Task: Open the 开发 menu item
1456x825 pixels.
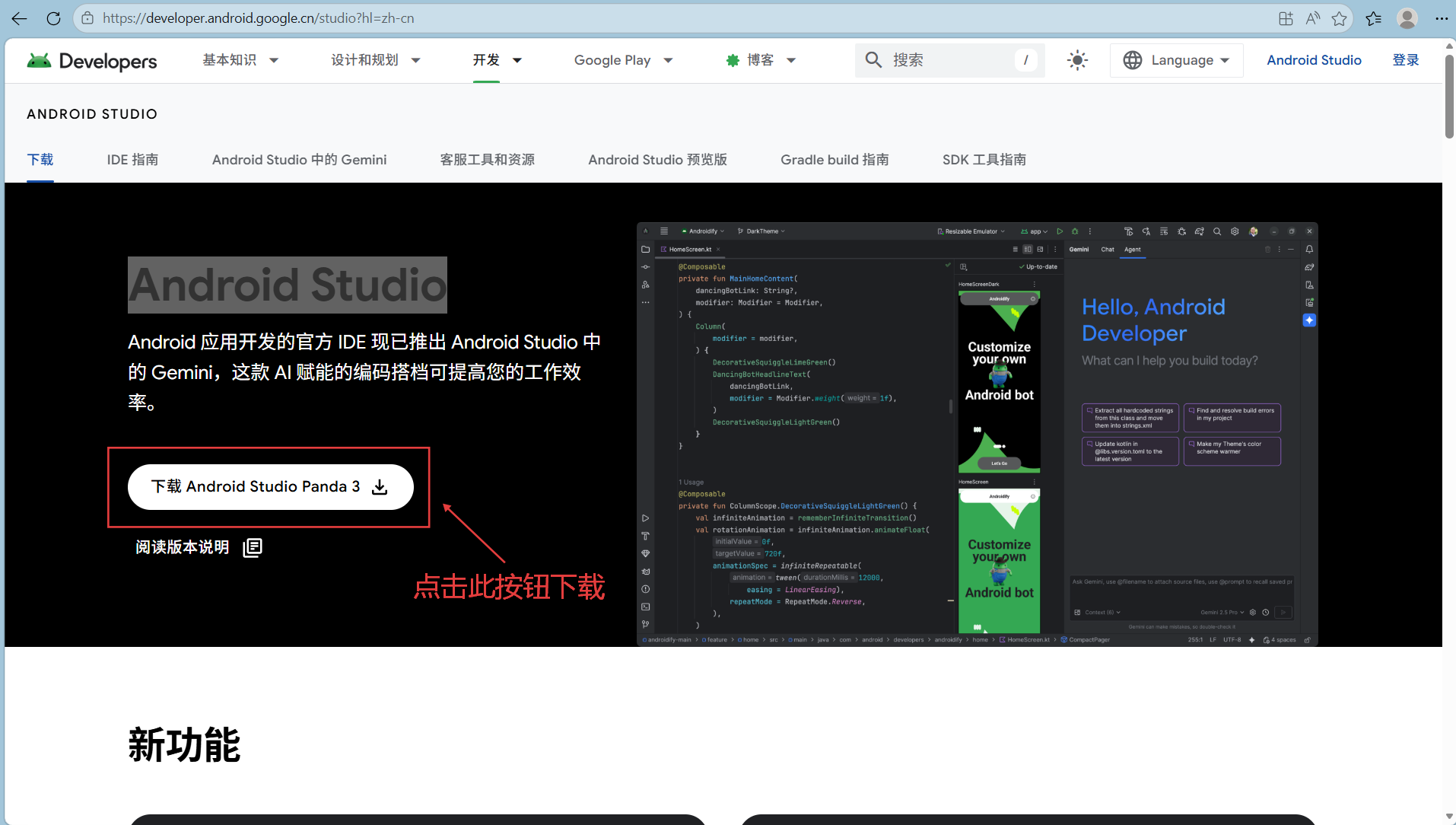Action: (x=486, y=60)
